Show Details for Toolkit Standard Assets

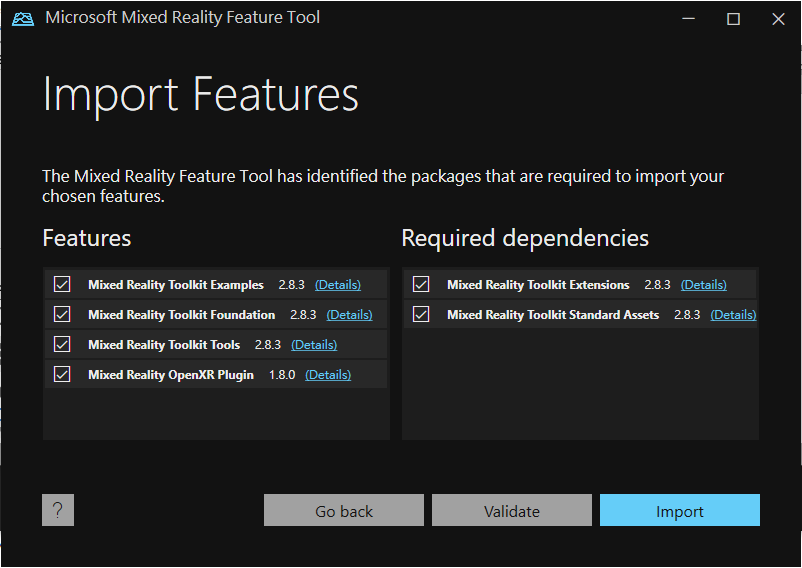[x=733, y=315]
